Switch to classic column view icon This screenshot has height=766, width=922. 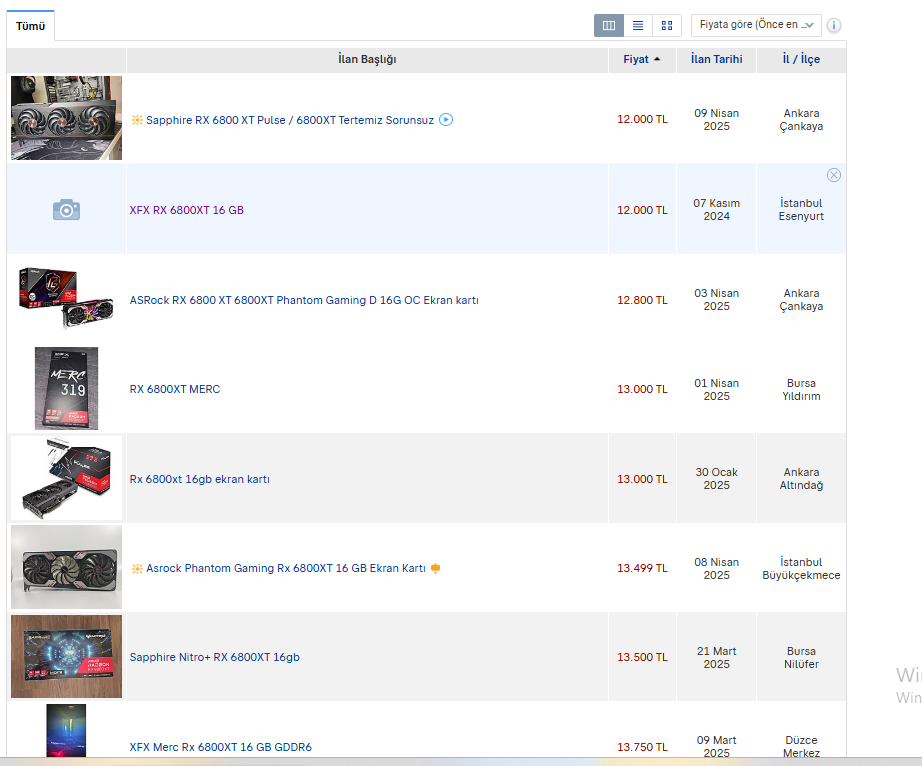609,25
